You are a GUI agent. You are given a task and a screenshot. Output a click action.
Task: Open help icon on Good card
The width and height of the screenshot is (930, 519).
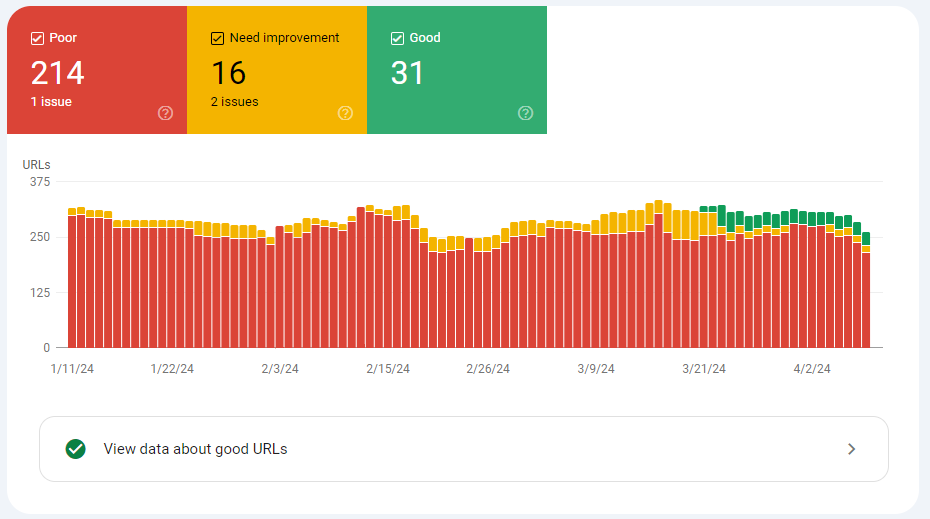(x=525, y=113)
